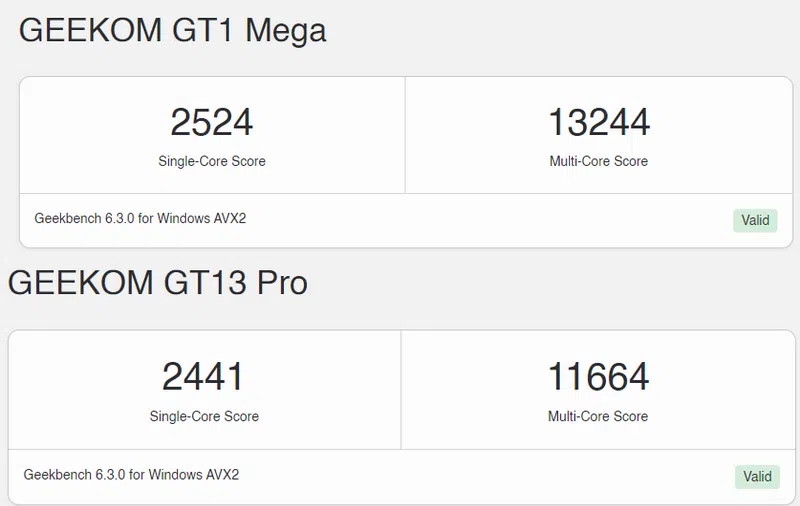Click the Valid badge for GT1 Mega
Viewport: 800px width, 506px height.
click(x=755, y=220)
